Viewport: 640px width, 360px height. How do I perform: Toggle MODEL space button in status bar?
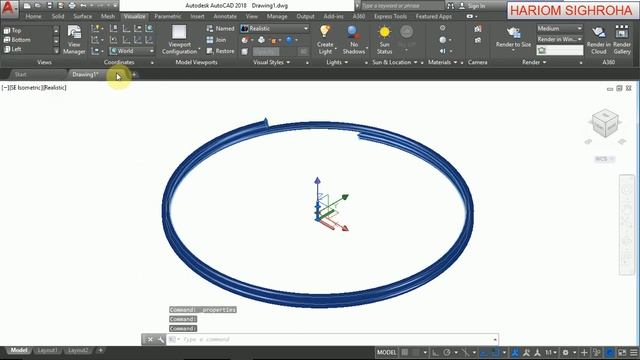pyautogui.click(x=386, y=352)
